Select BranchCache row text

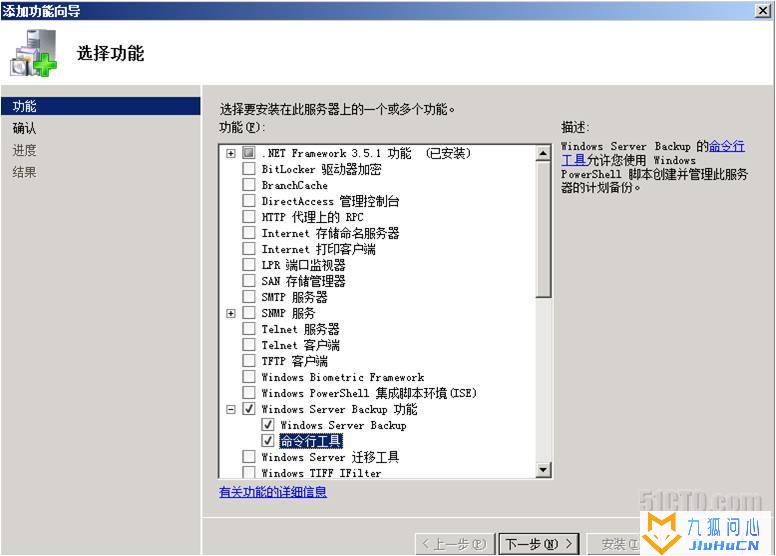point(294,185)
